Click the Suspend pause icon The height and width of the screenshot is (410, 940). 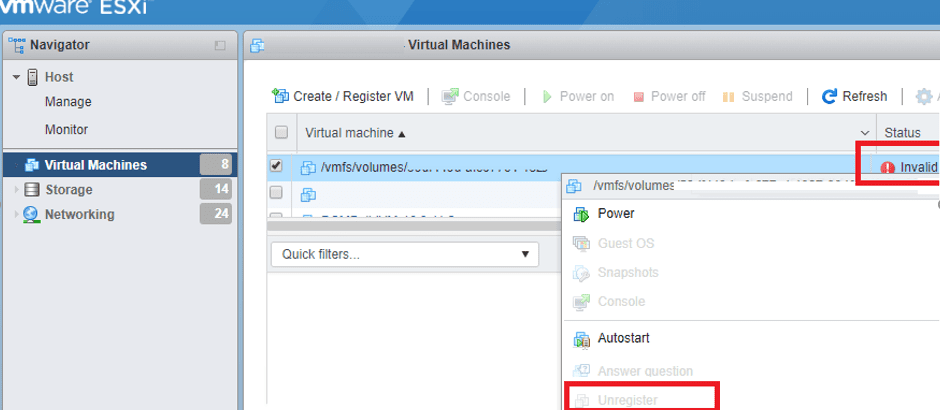729,97
